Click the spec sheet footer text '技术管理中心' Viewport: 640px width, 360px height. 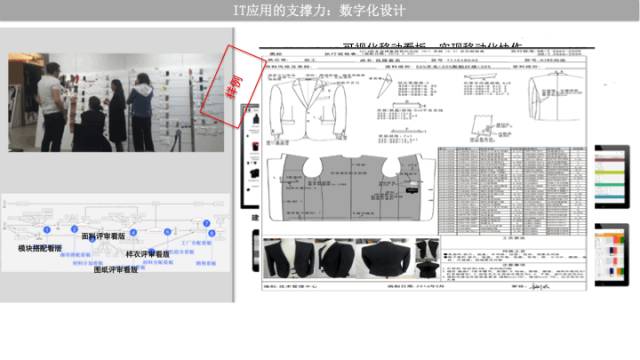pos(297,286)
